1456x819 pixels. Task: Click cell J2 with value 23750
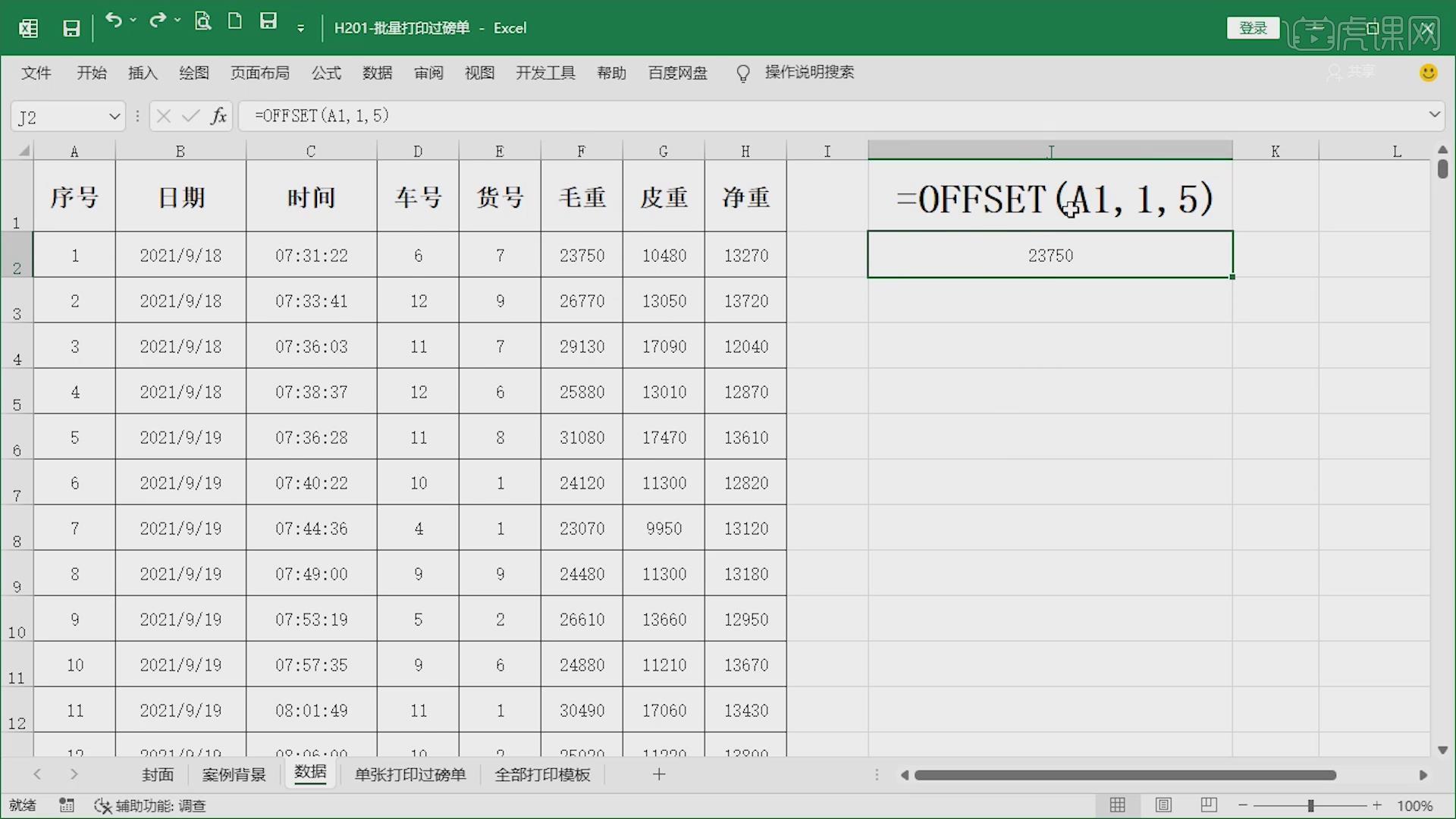1050,255
